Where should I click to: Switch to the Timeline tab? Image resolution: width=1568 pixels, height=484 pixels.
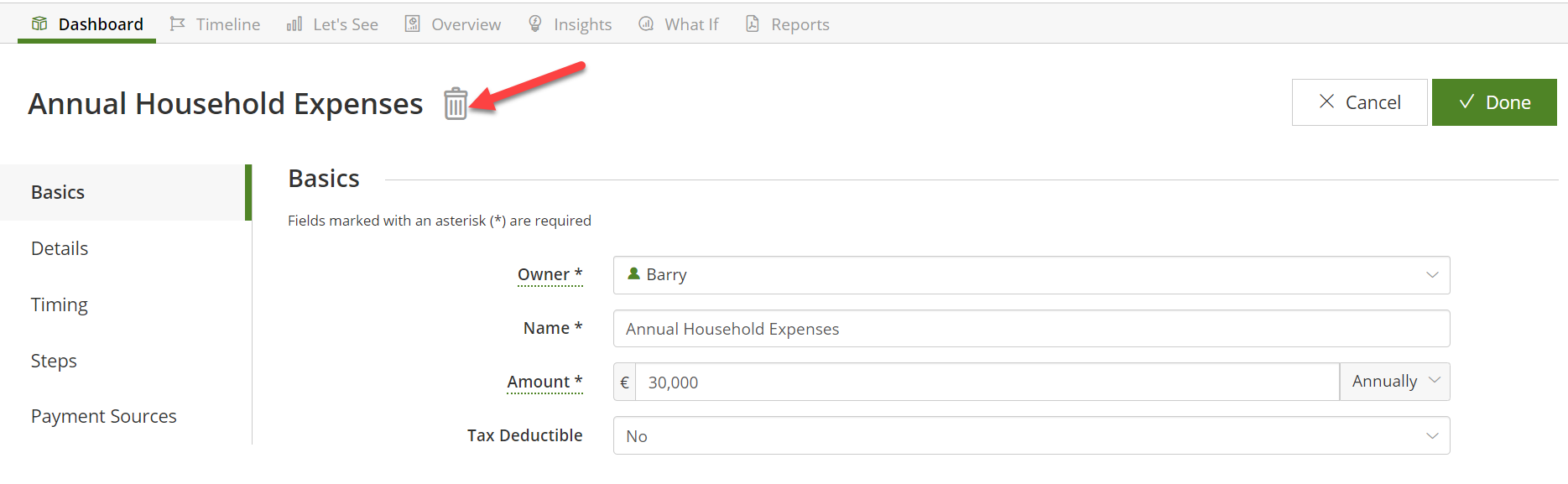[x=215, y=24]
